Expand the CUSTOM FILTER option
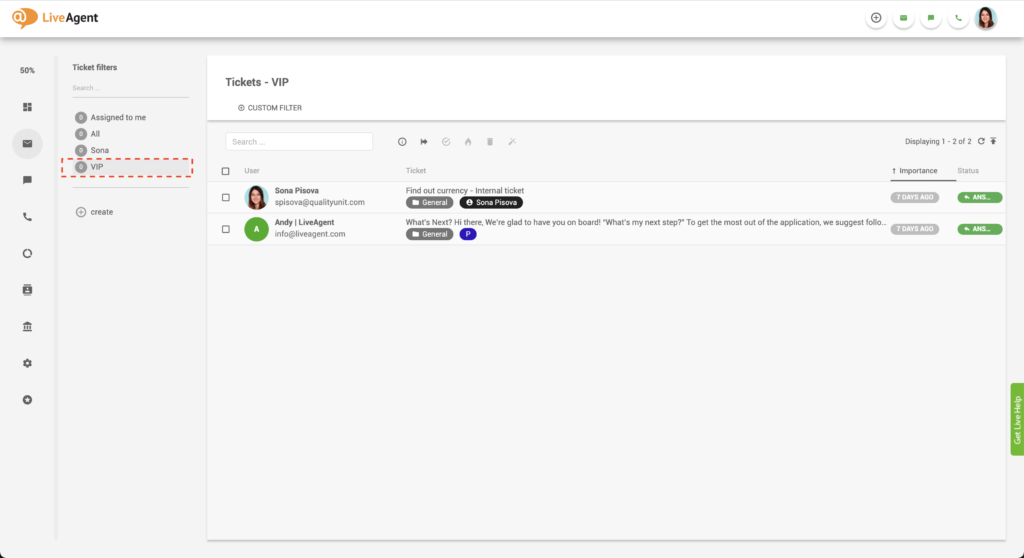Screen dimensions: 1024x558 point(270,108)
